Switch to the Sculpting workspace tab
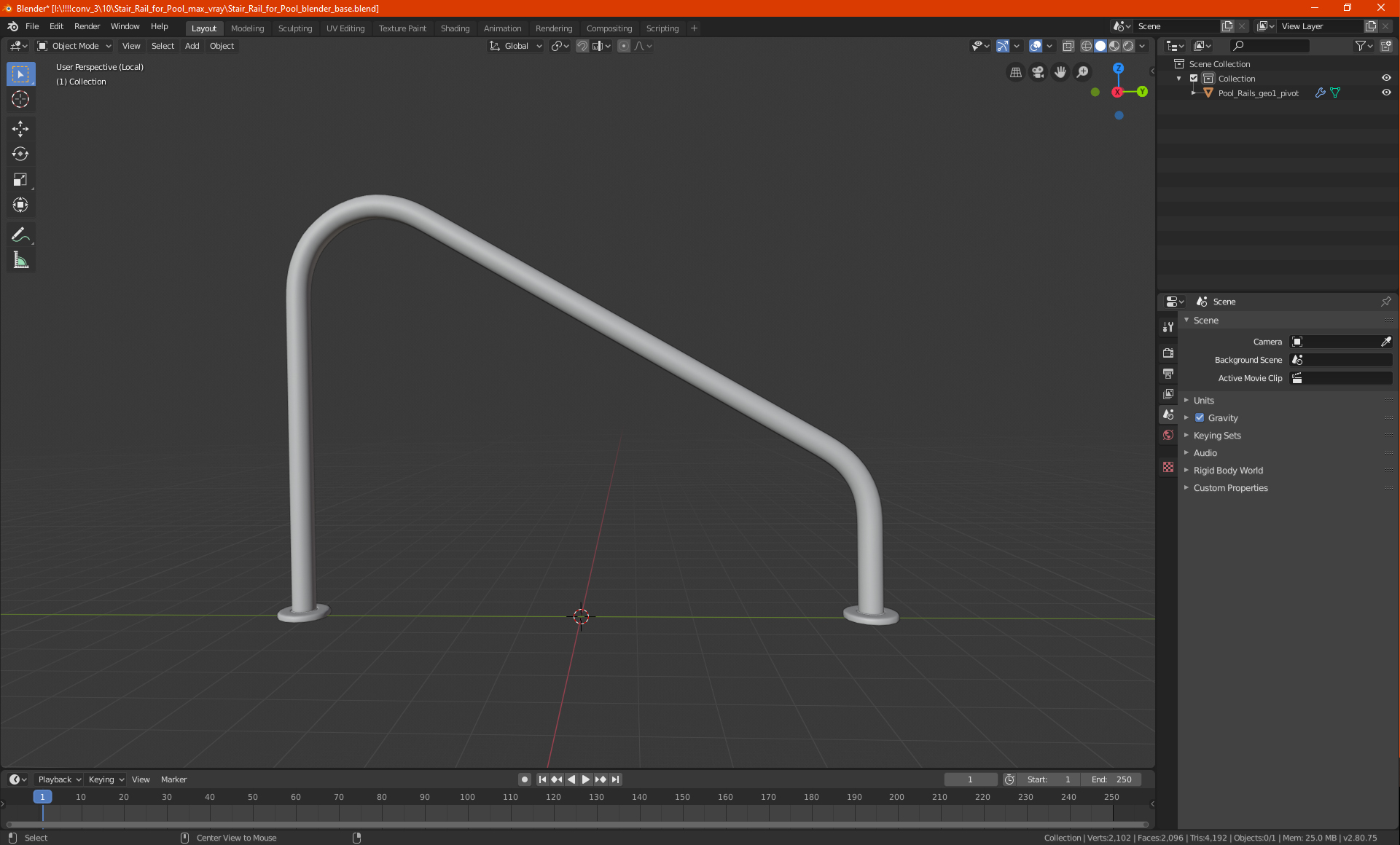The image size is (1400, 845). coord(294,28)
